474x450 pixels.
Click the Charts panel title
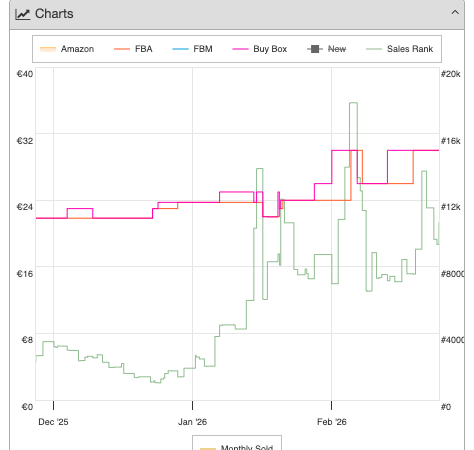tap(54, 14)
